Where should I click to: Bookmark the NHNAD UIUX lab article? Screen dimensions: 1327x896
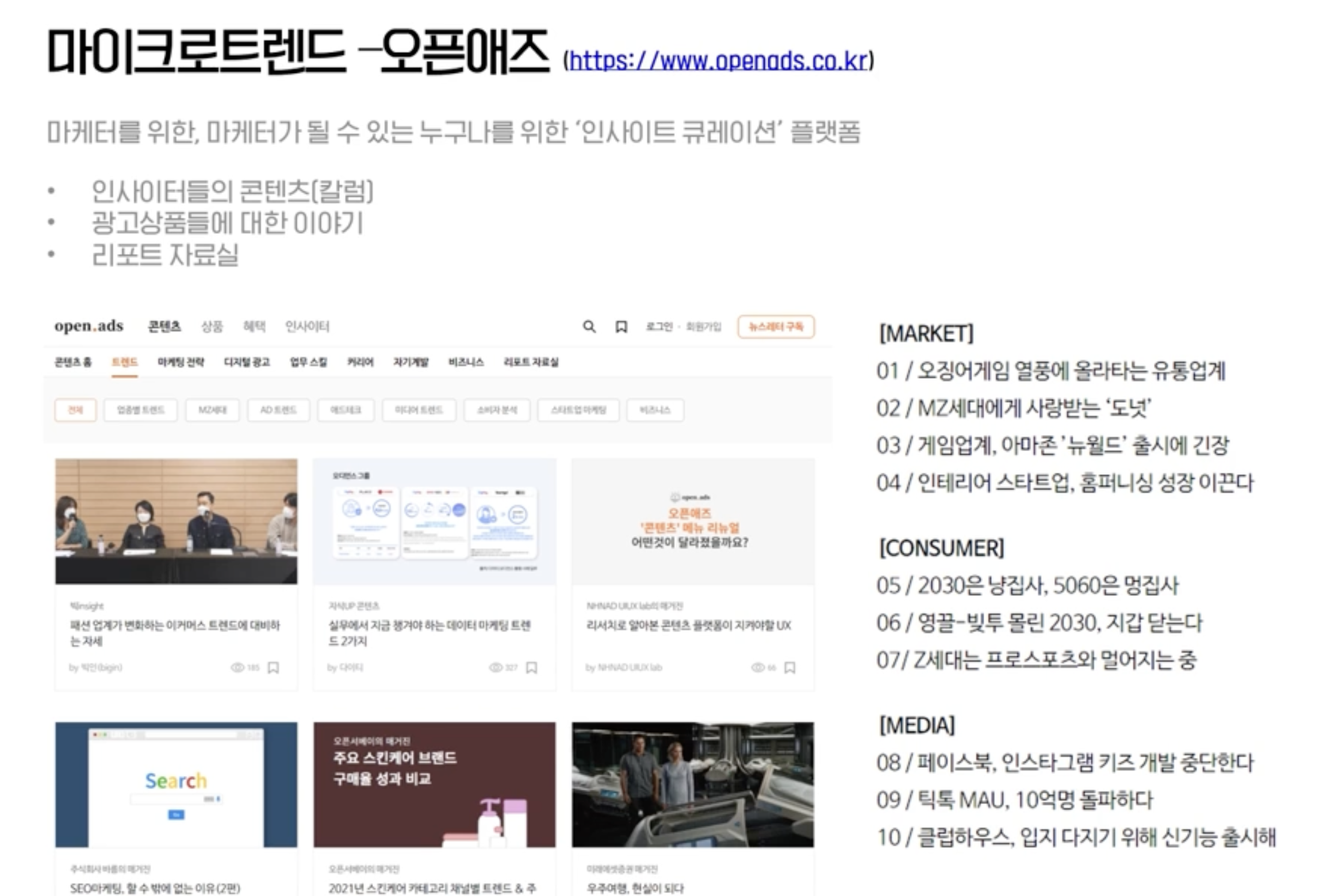click(790, 667)
